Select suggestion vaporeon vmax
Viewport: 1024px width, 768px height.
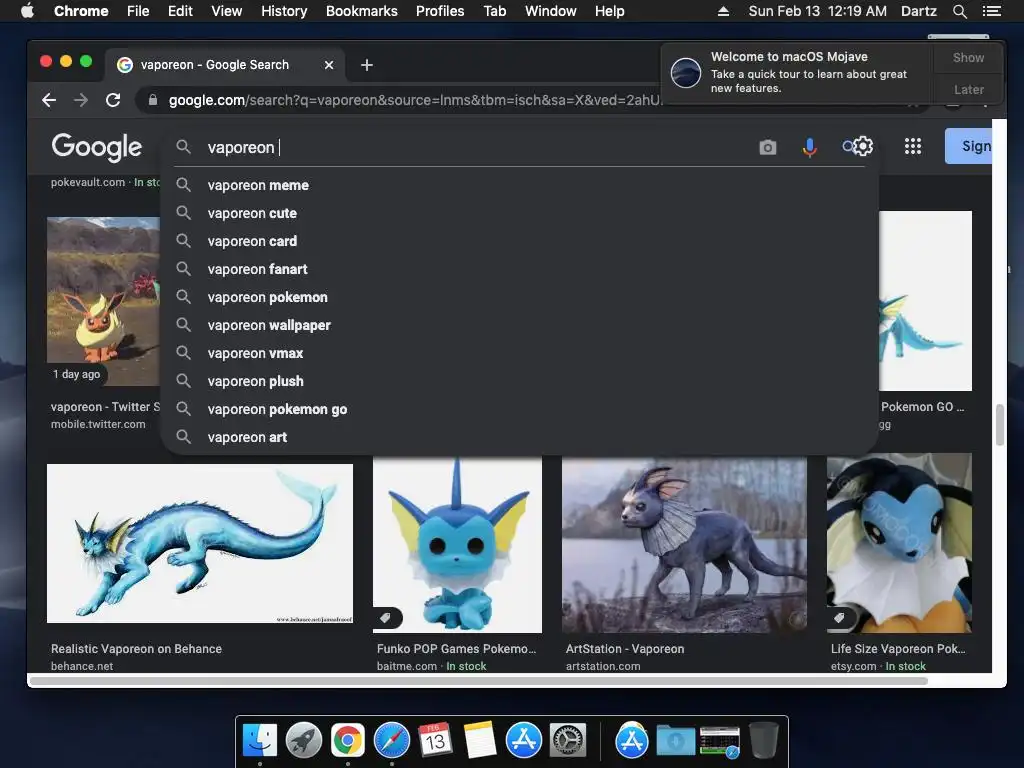(519, 353)
